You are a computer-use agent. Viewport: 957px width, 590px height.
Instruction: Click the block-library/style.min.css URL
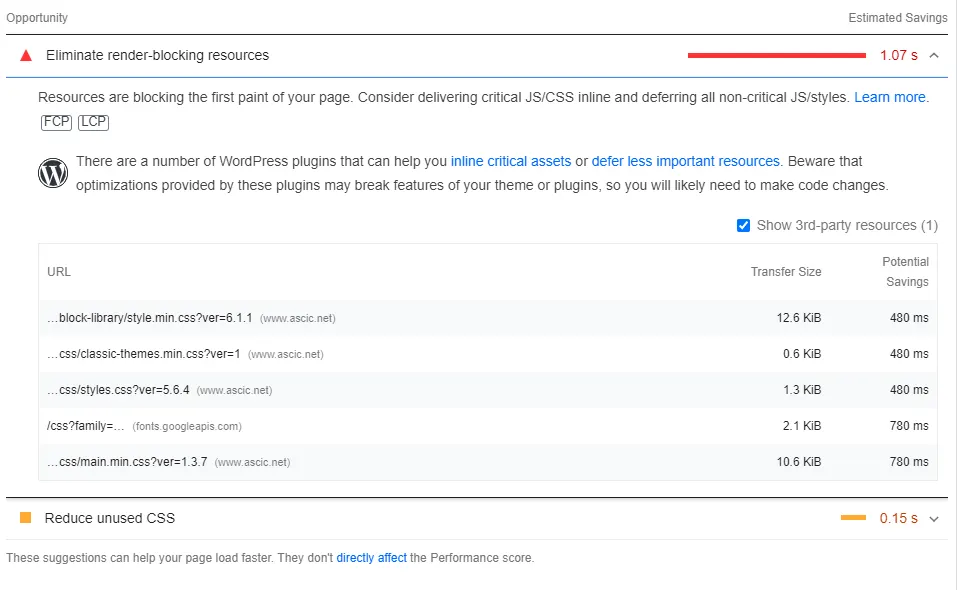(150, 318)
